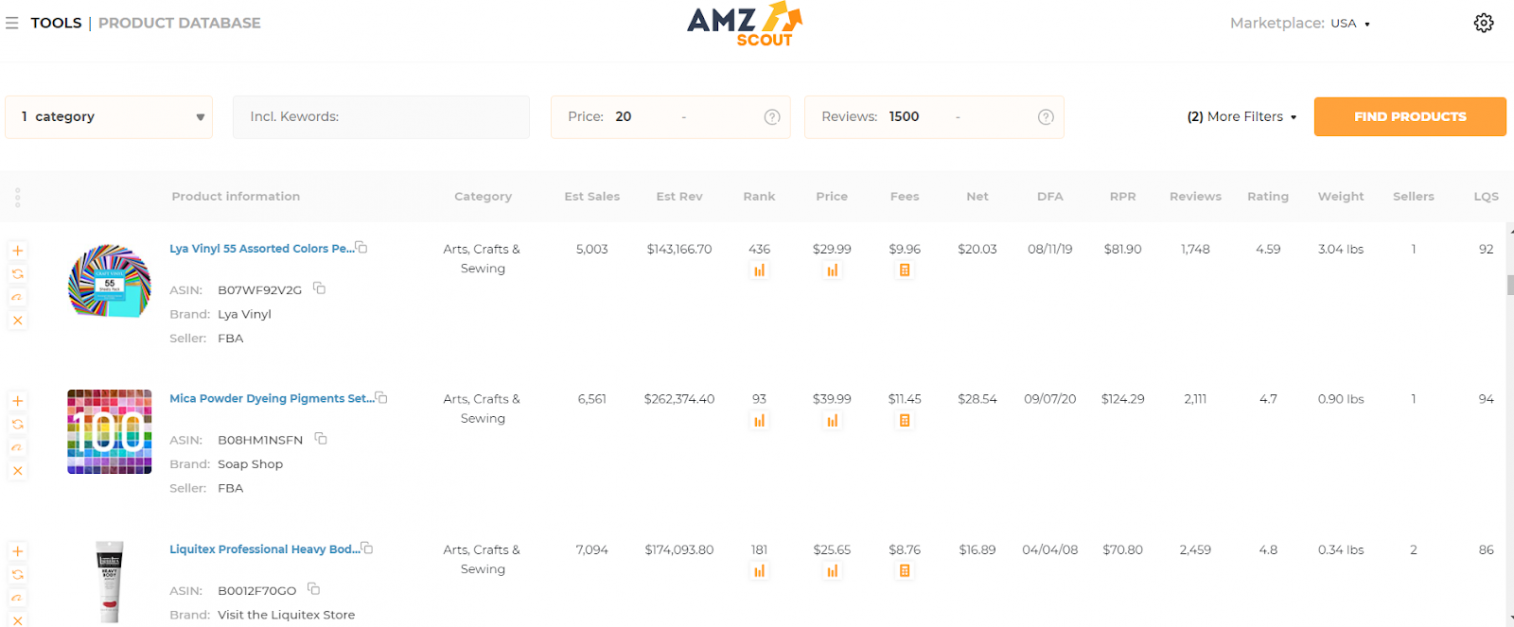This screenshot has height=627, width=1514.
Task: Click the RPR value $81.90
Action: pyautogui.click(x=1123, y=249)
